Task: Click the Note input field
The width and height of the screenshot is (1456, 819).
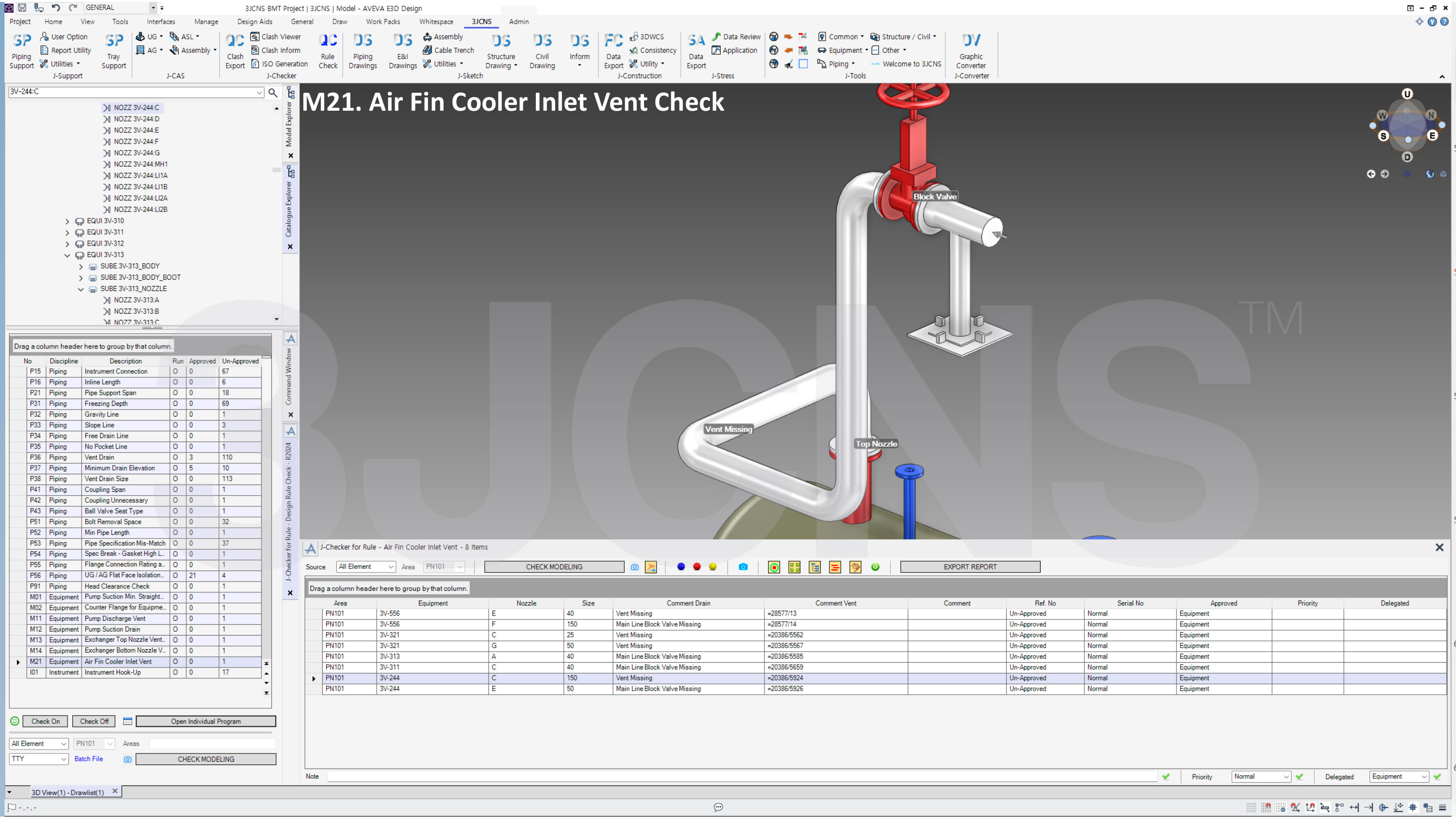Action: 742,777
